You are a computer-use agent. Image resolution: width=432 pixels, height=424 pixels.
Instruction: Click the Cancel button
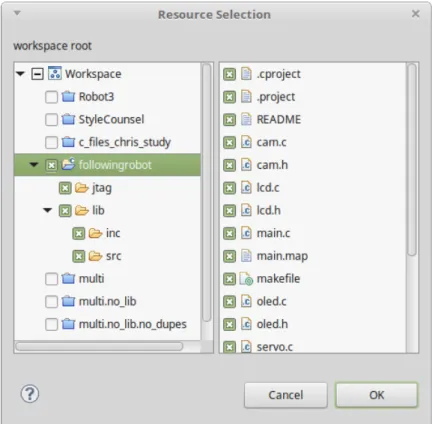click(x=286, y=395)
